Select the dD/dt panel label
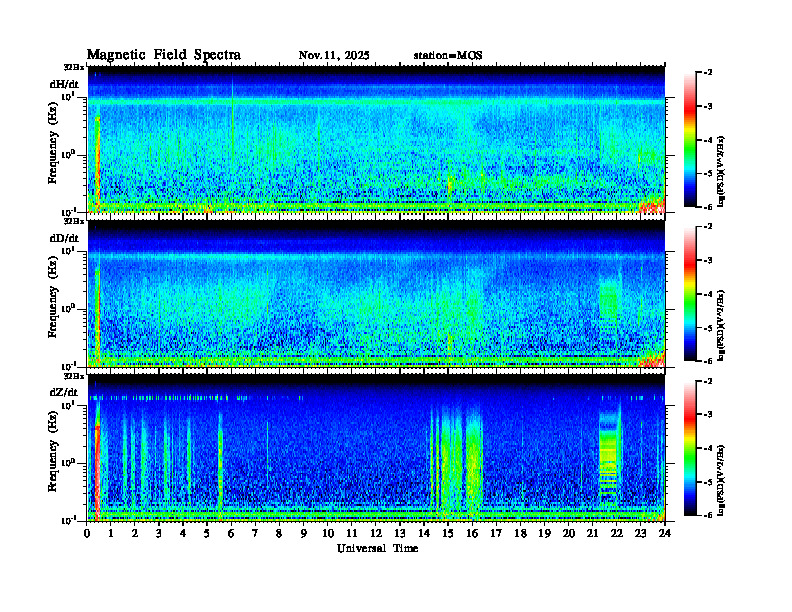 pos(64,238)
